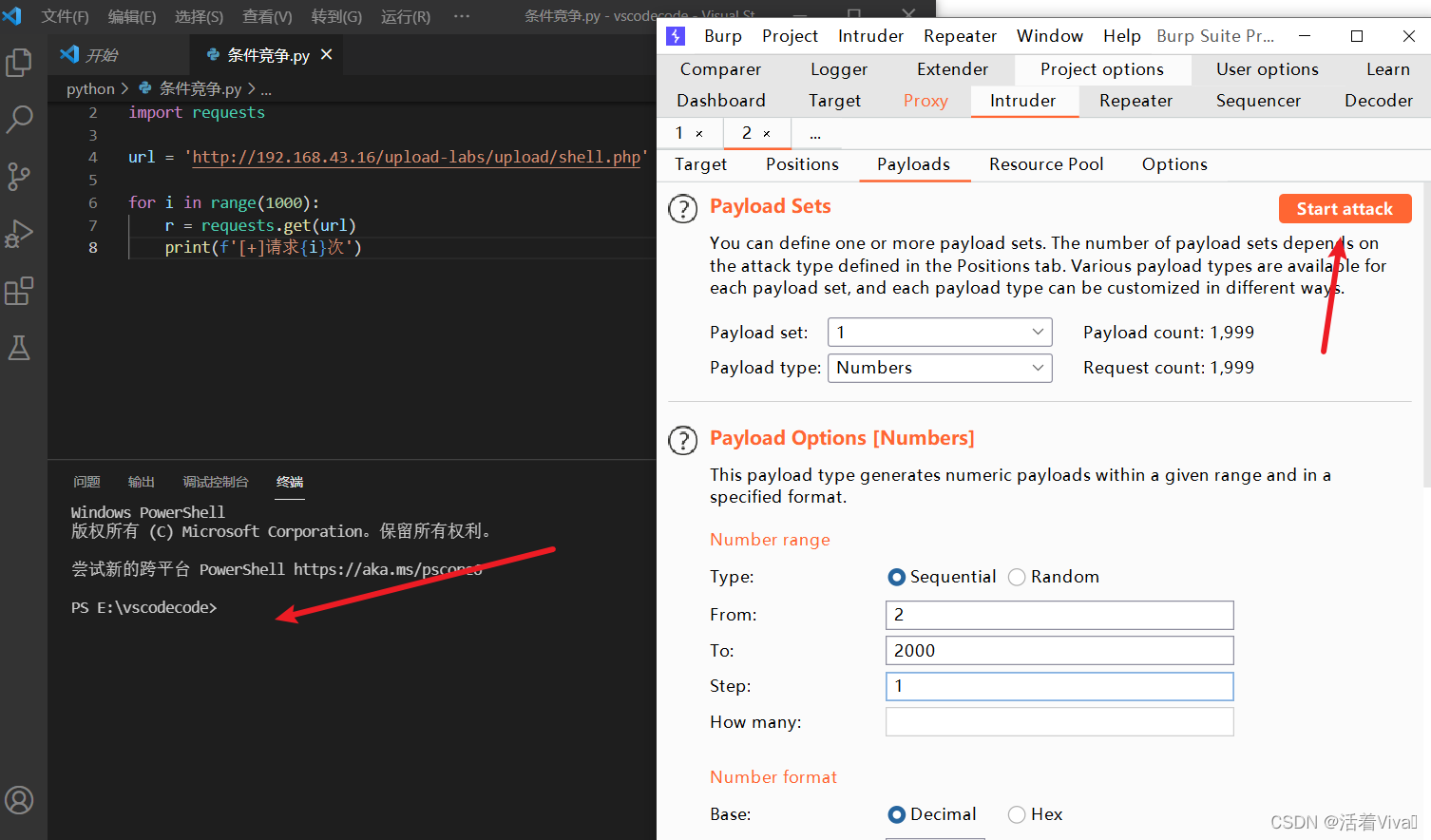Open the Payload type Numbers dropdown
The image size is (1431, 840).
point(940,368)
